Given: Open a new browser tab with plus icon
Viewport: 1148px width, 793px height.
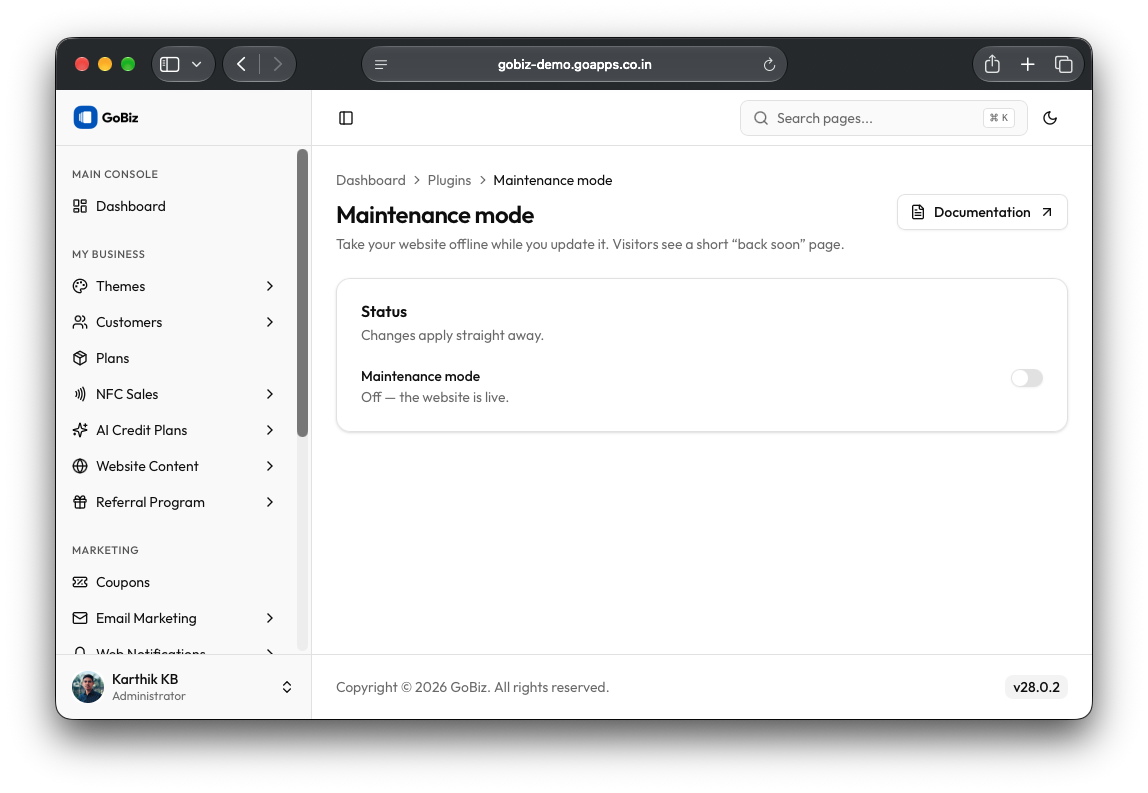Looking at the screenshot, I should (x=1028, y=64).
